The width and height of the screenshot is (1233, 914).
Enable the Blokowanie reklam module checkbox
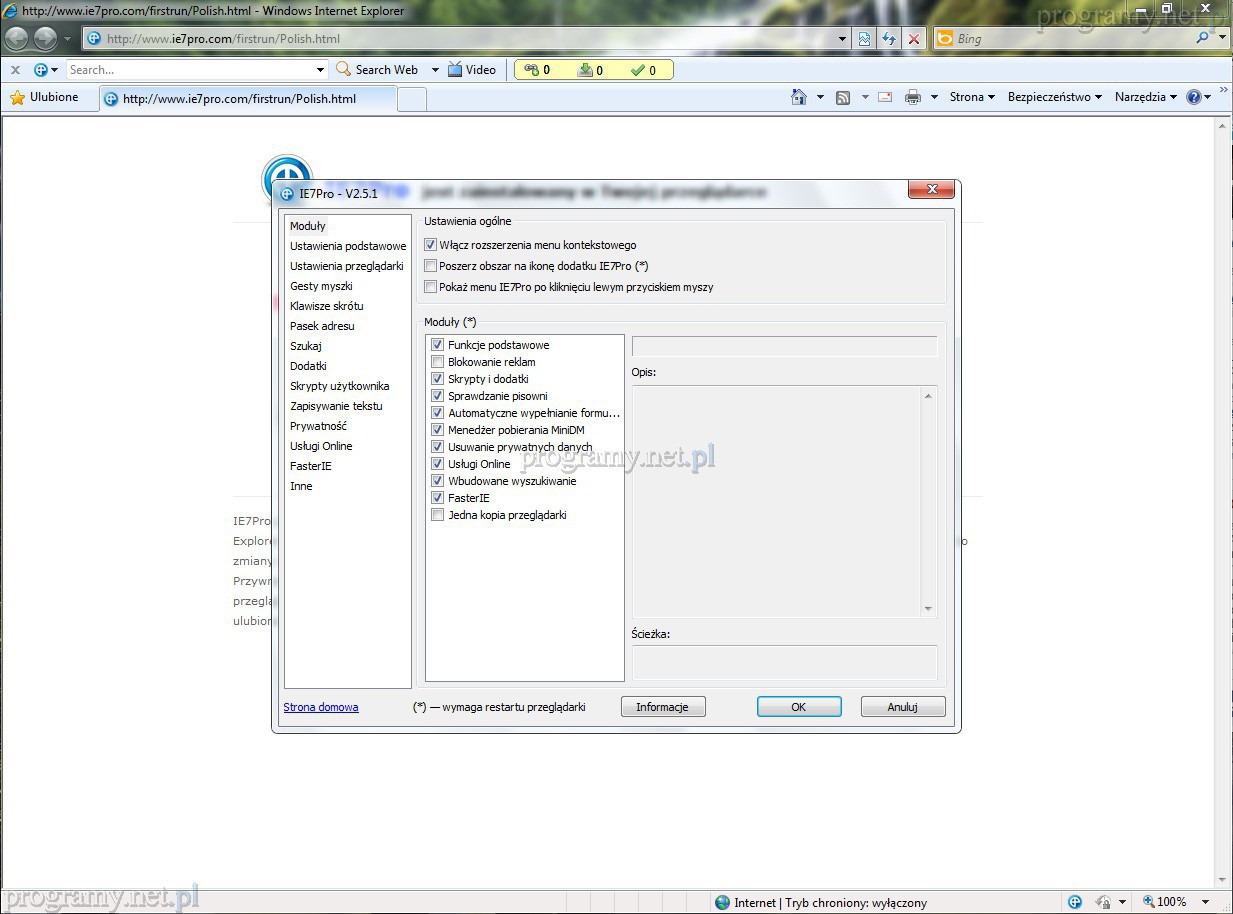pos(437,362)
